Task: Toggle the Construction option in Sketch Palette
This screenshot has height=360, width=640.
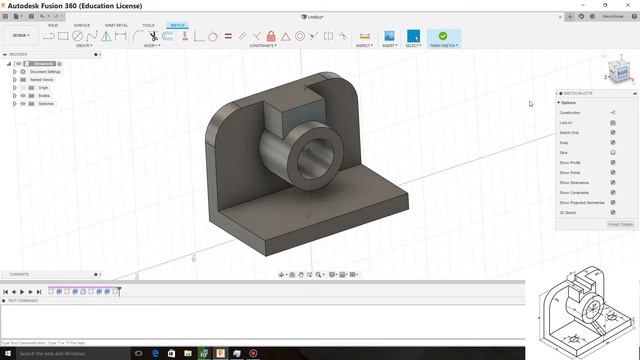Action: point(613,113)
